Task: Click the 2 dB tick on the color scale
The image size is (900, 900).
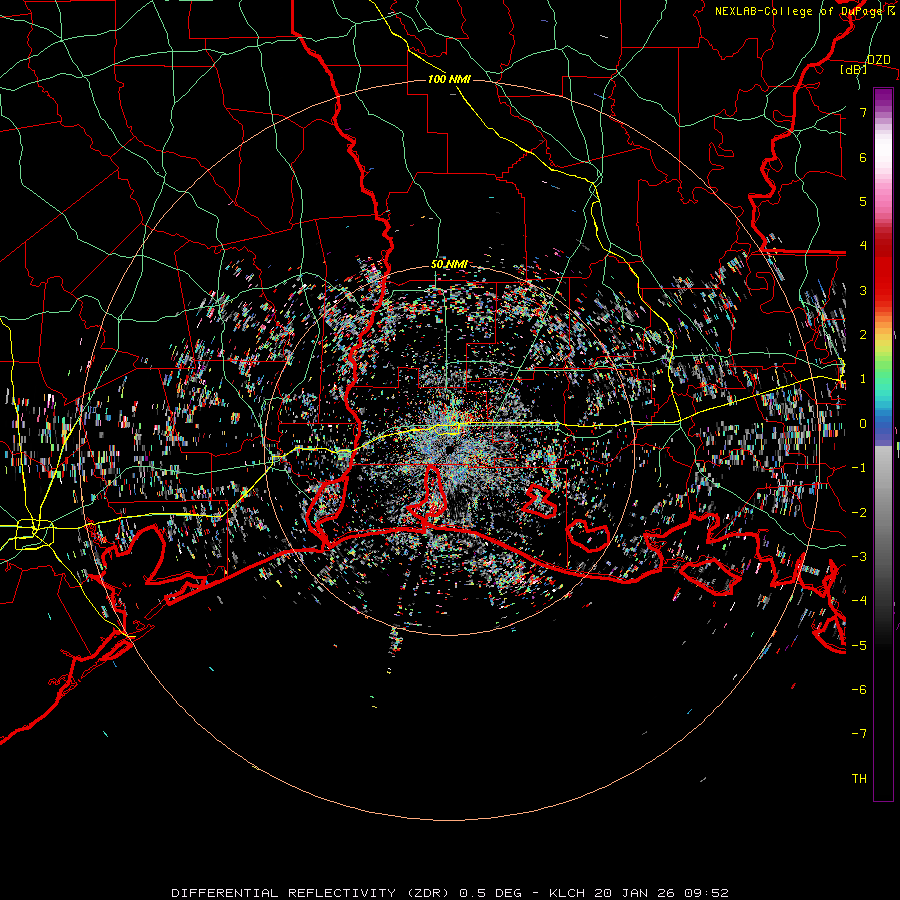Action: 863,335
